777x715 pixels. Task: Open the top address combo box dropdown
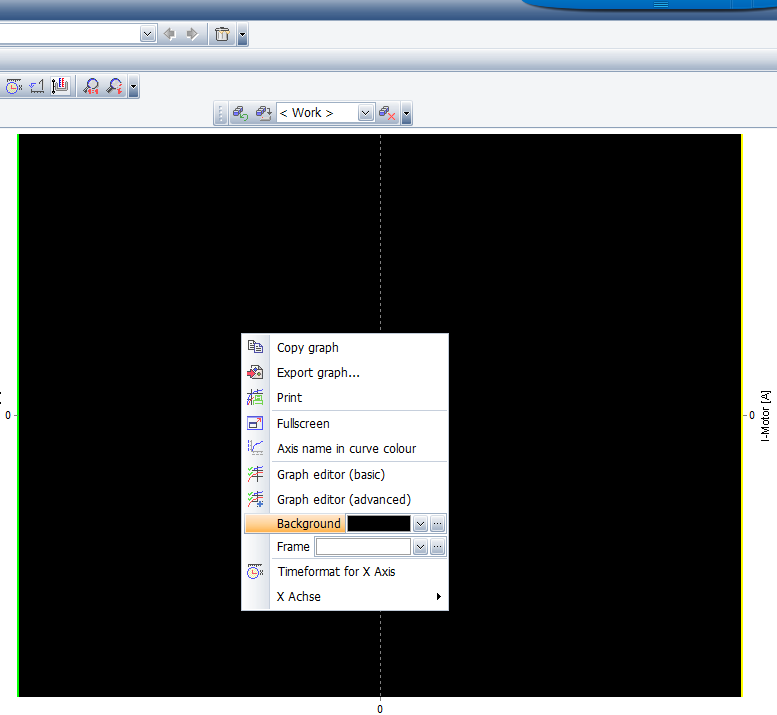point(148,34)
